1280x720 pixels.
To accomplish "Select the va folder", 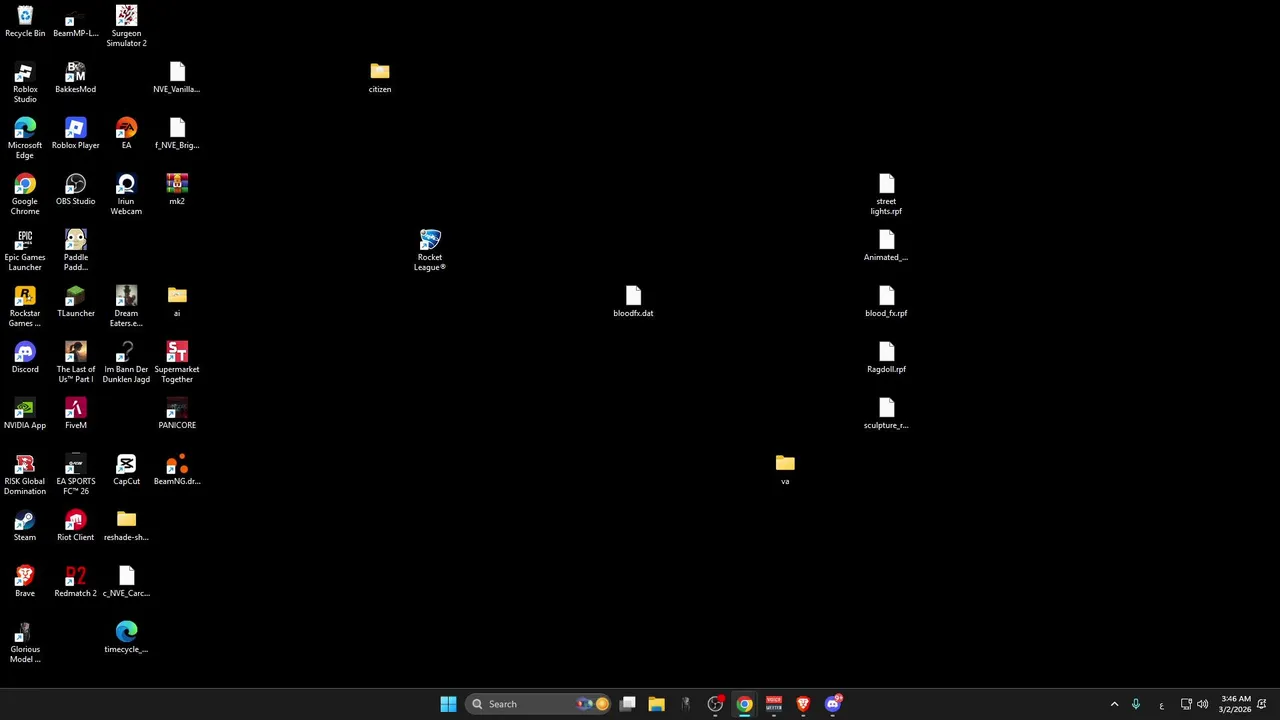I will point(785,470).
